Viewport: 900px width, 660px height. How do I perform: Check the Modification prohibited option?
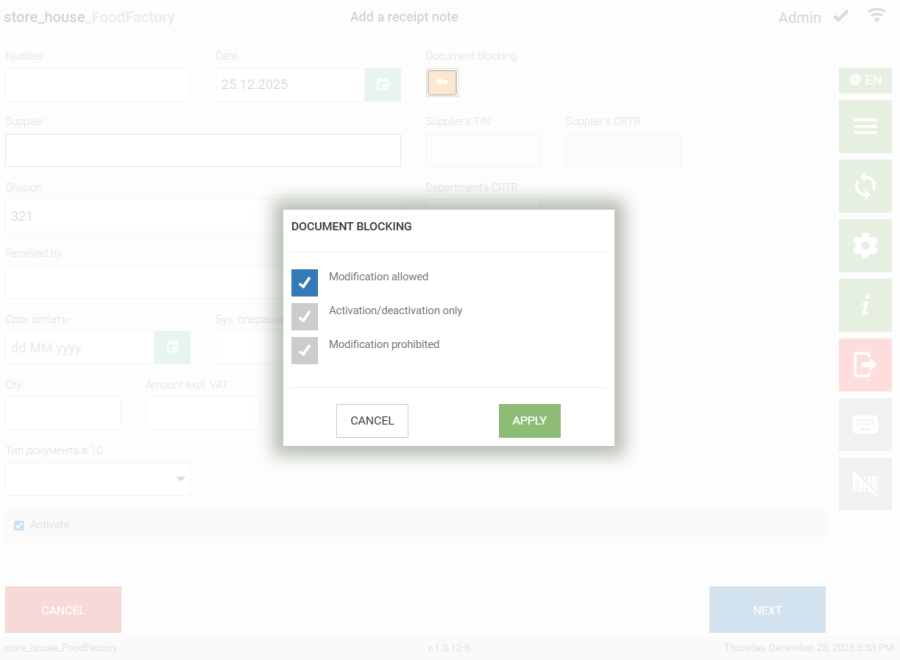coord(305,351)
